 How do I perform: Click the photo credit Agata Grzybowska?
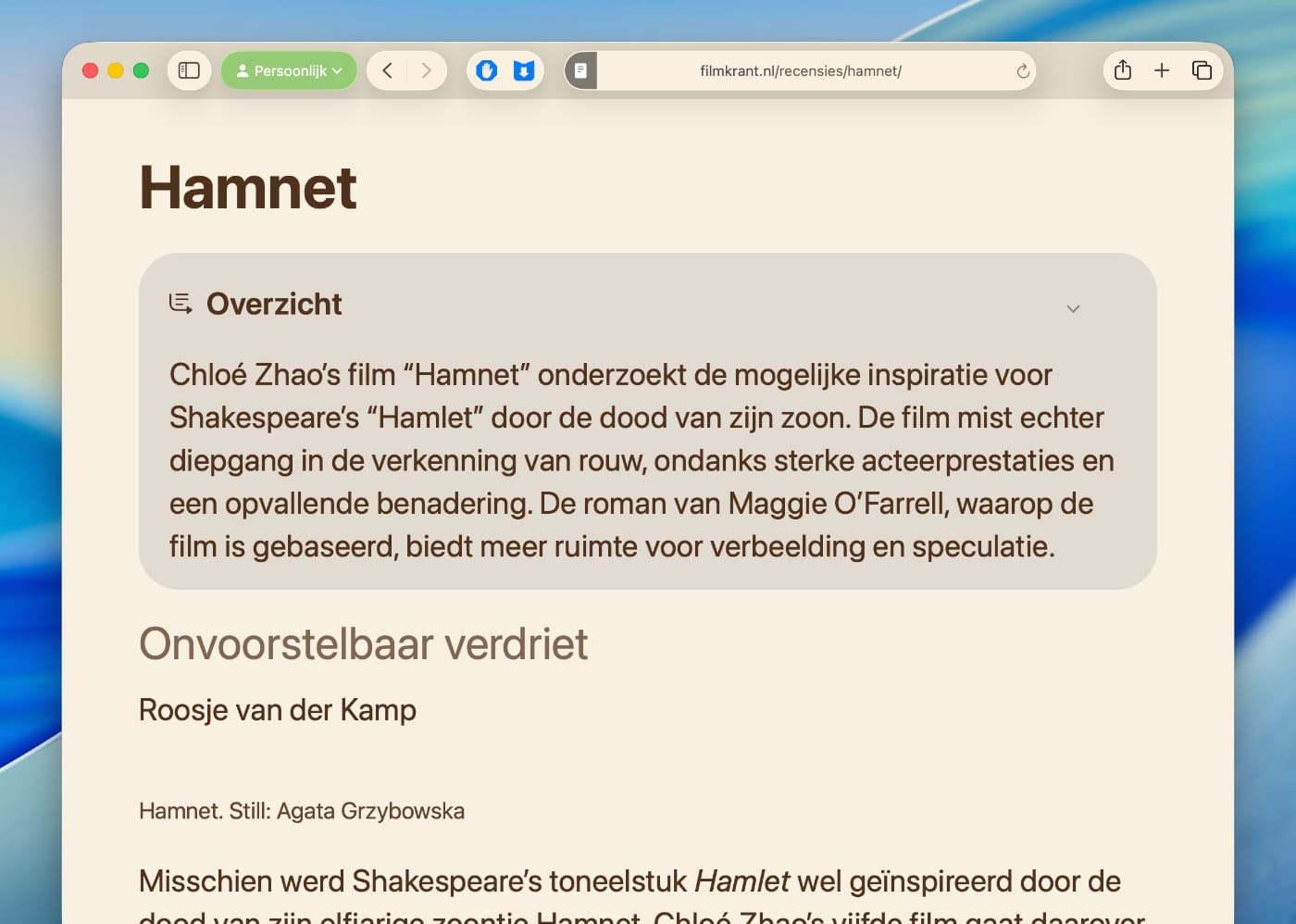click(302, 810)
